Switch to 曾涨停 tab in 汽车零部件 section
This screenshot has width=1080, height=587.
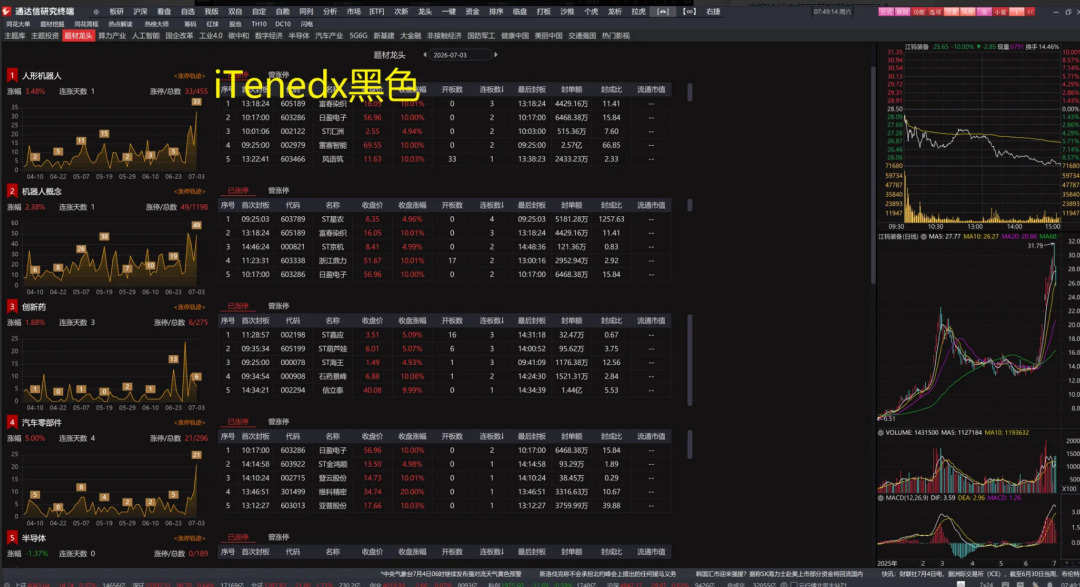[x=278, y=422]
